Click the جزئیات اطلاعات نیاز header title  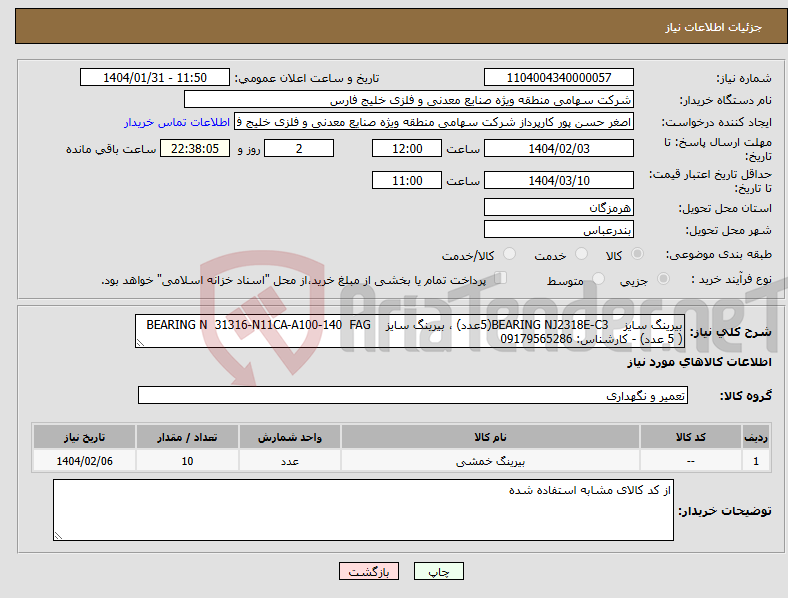click(714, 27)
